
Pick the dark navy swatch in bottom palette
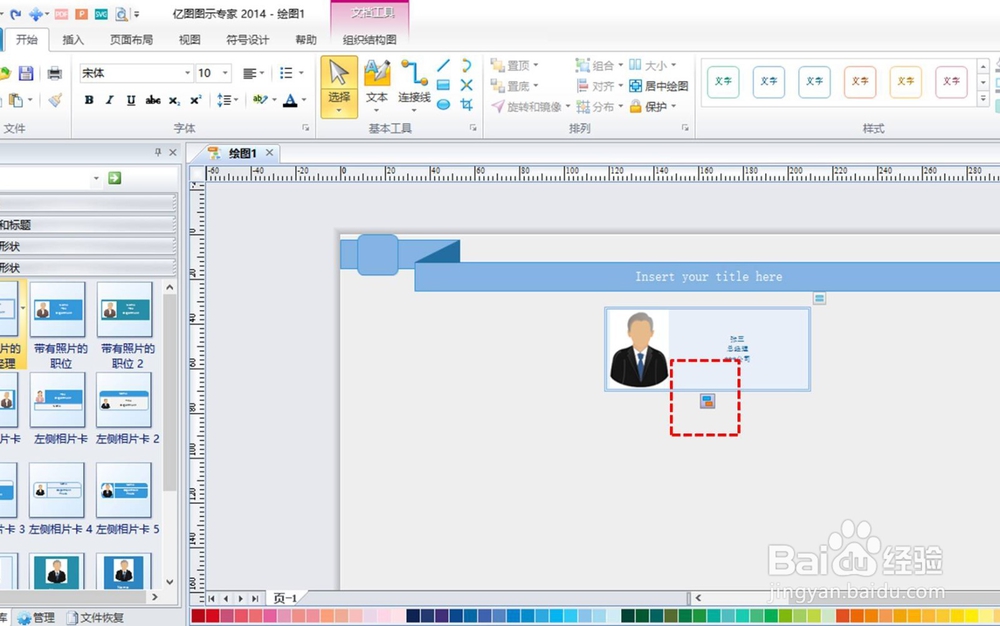click(x=413, y=616)
